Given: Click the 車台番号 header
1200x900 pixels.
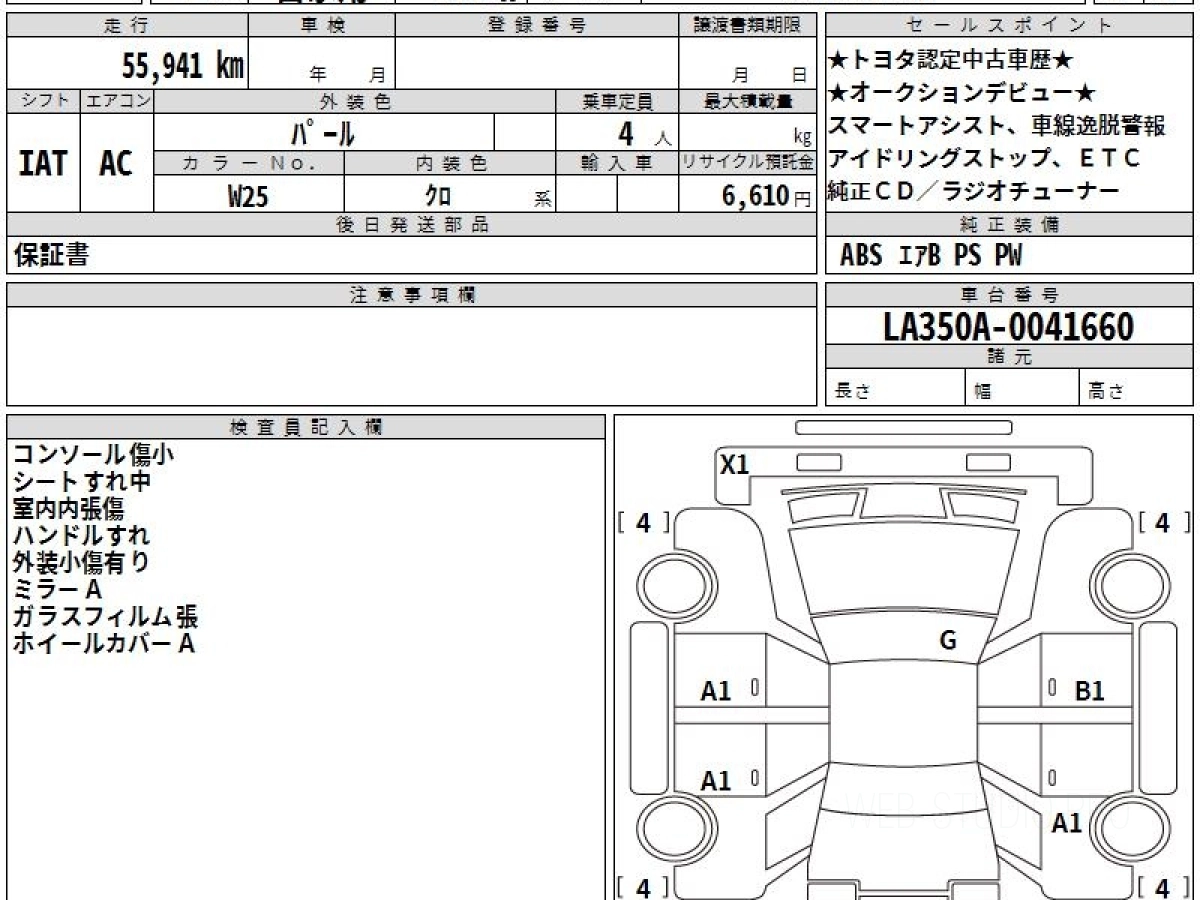Looking at the screenshot, I should 1009,295.
